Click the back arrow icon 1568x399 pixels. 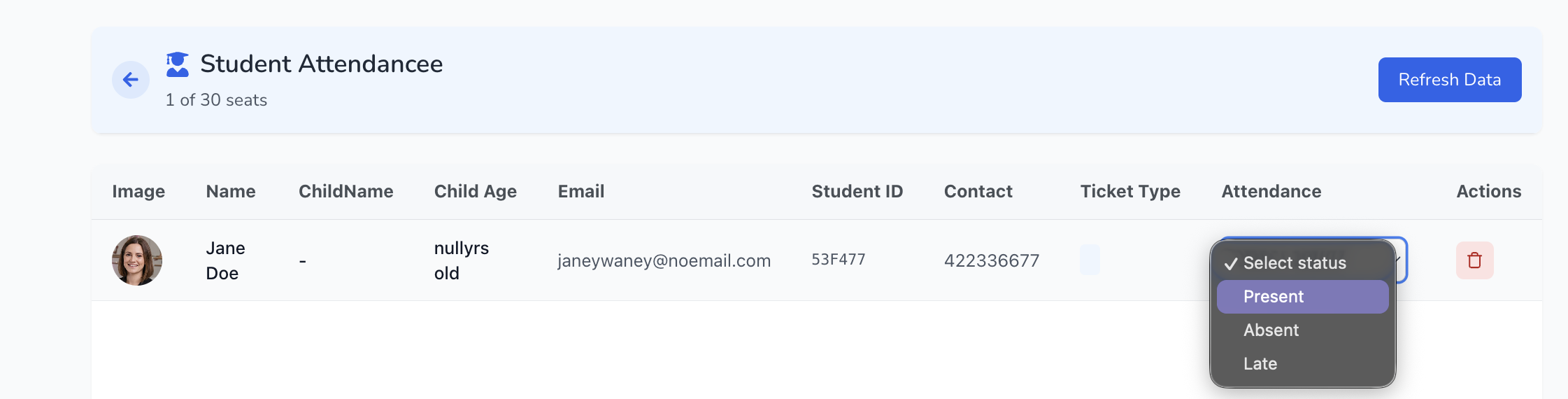[x=131, y=80]
